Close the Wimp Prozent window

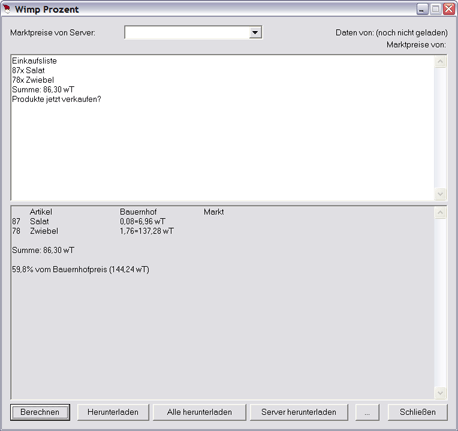(x=449, y=9)
